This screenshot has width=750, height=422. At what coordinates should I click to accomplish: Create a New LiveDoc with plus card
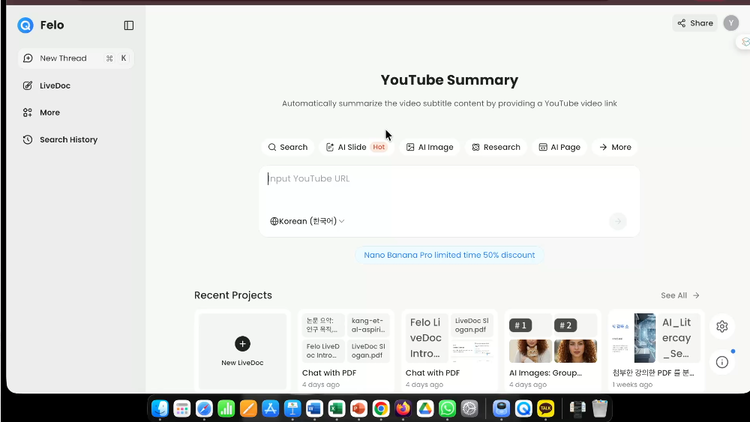[x=243, y=351]
